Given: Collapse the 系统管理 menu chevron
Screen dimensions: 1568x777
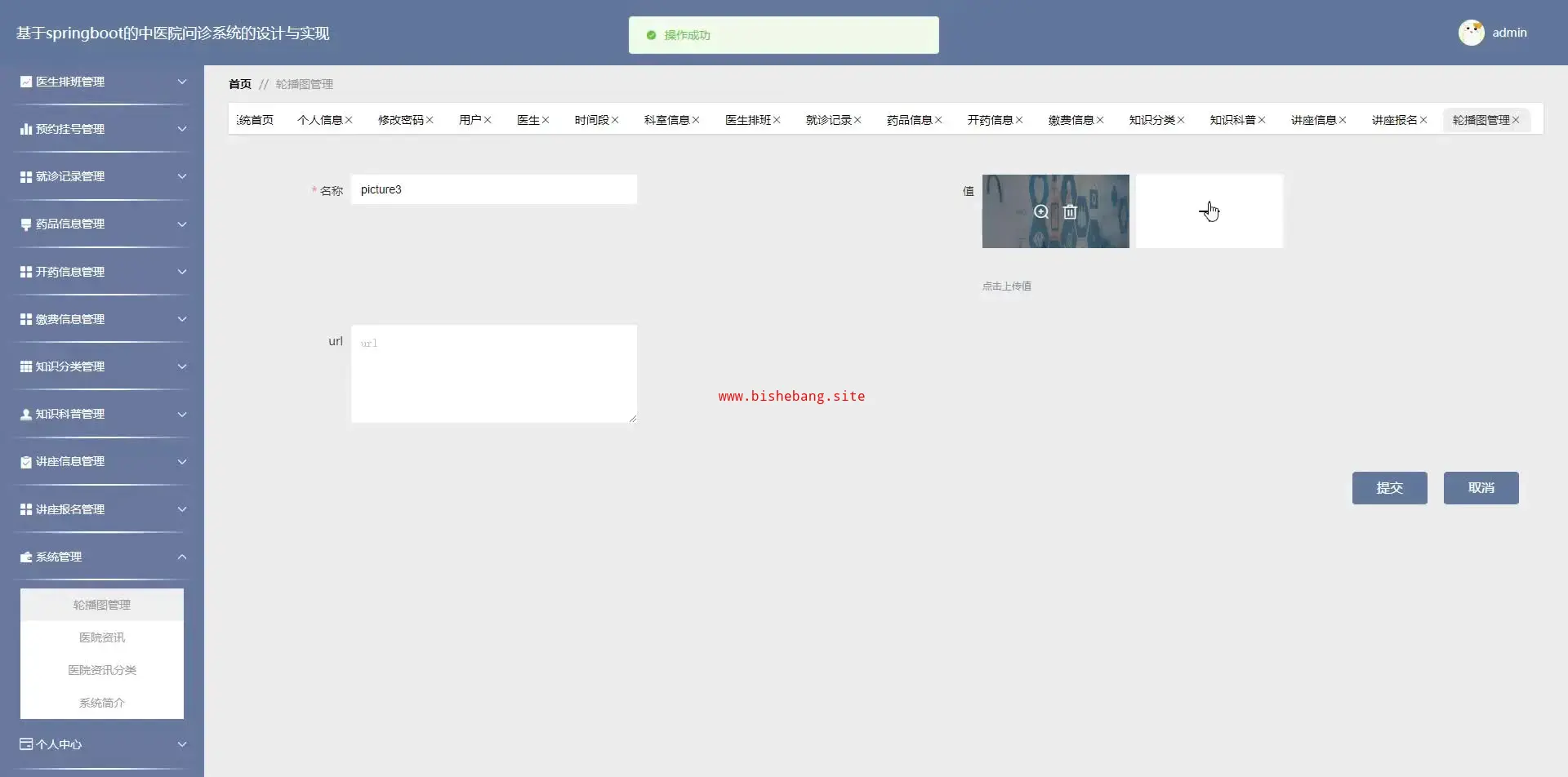Looking at the screenshot, I should coord(182,557).
